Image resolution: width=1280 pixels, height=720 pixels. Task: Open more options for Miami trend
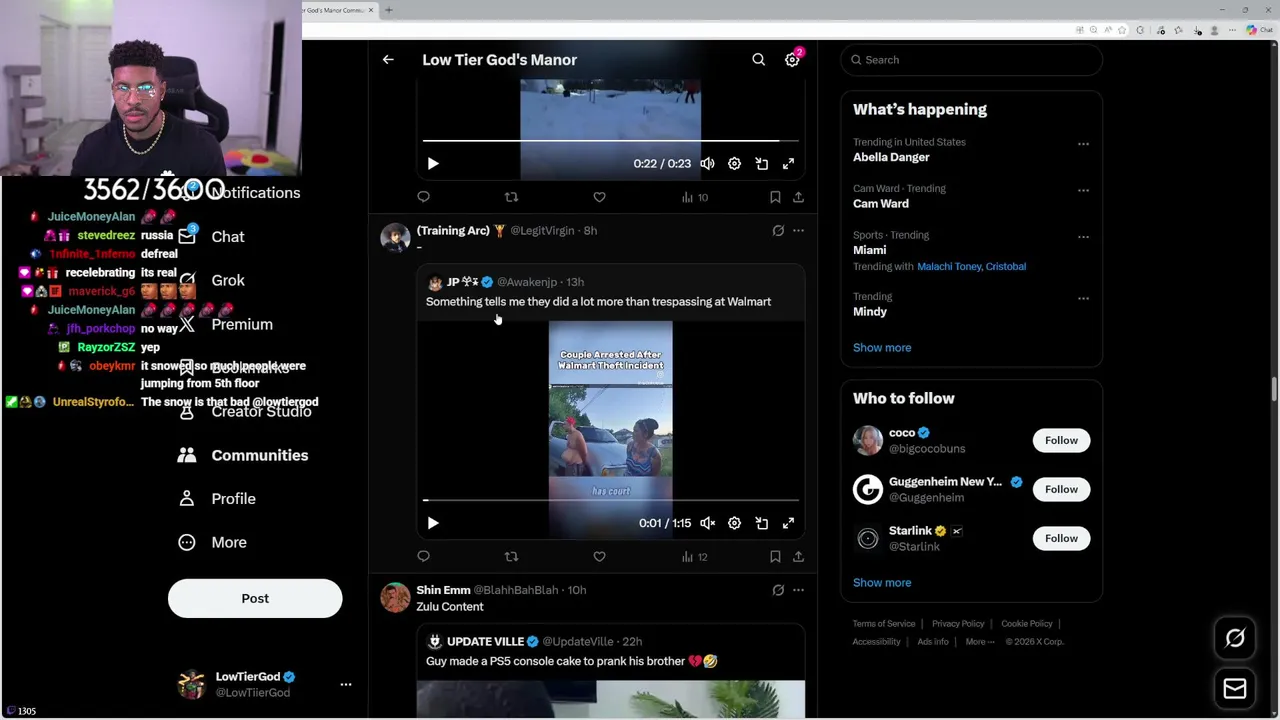point(1083,238)
